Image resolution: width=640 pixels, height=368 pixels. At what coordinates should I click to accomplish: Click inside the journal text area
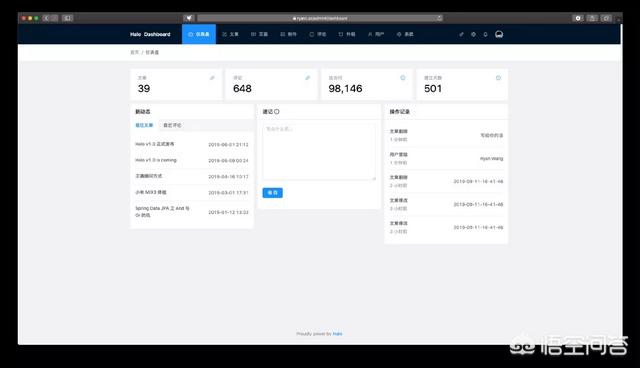319,152
